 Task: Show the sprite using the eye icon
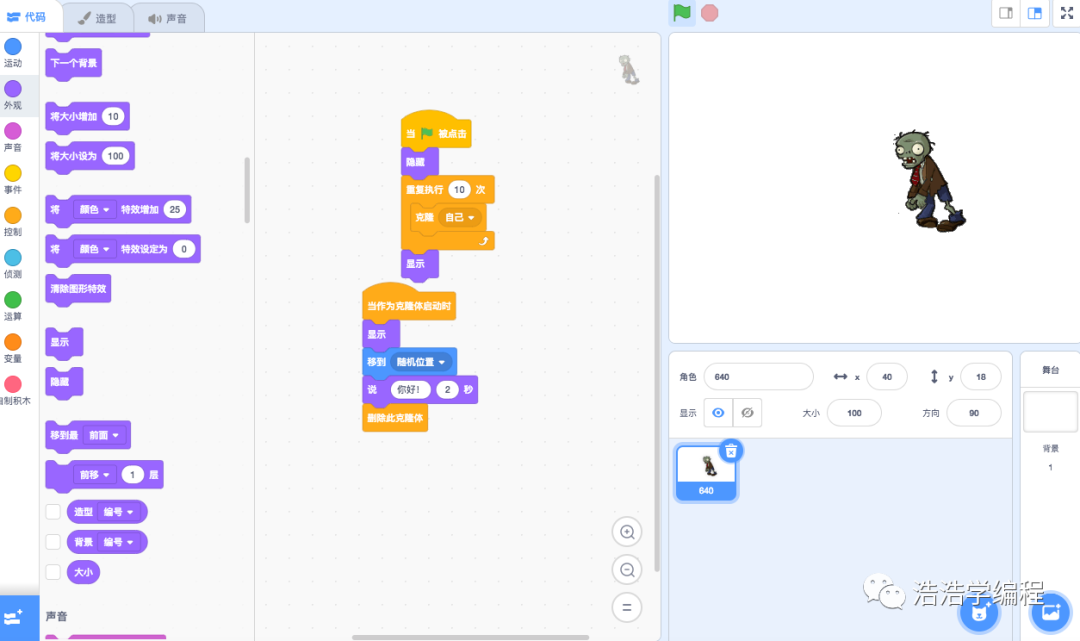[718, 413]
